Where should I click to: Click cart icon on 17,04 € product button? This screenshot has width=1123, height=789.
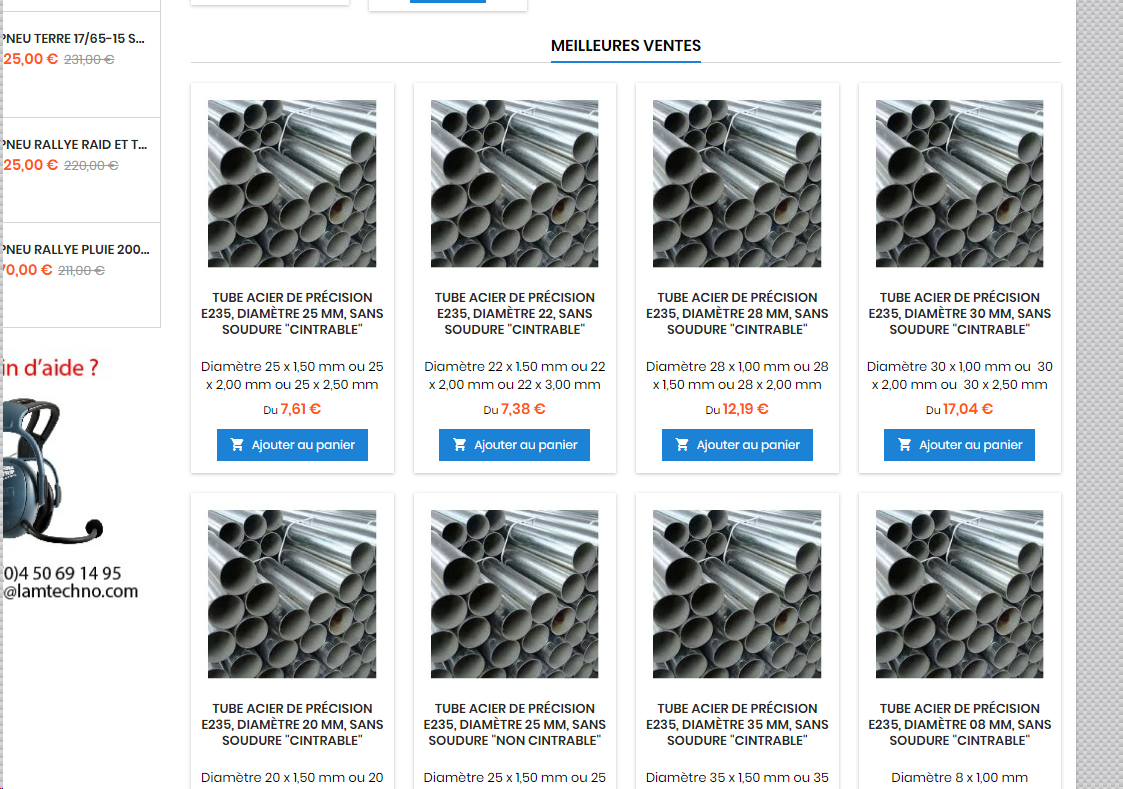pos(905,445)
